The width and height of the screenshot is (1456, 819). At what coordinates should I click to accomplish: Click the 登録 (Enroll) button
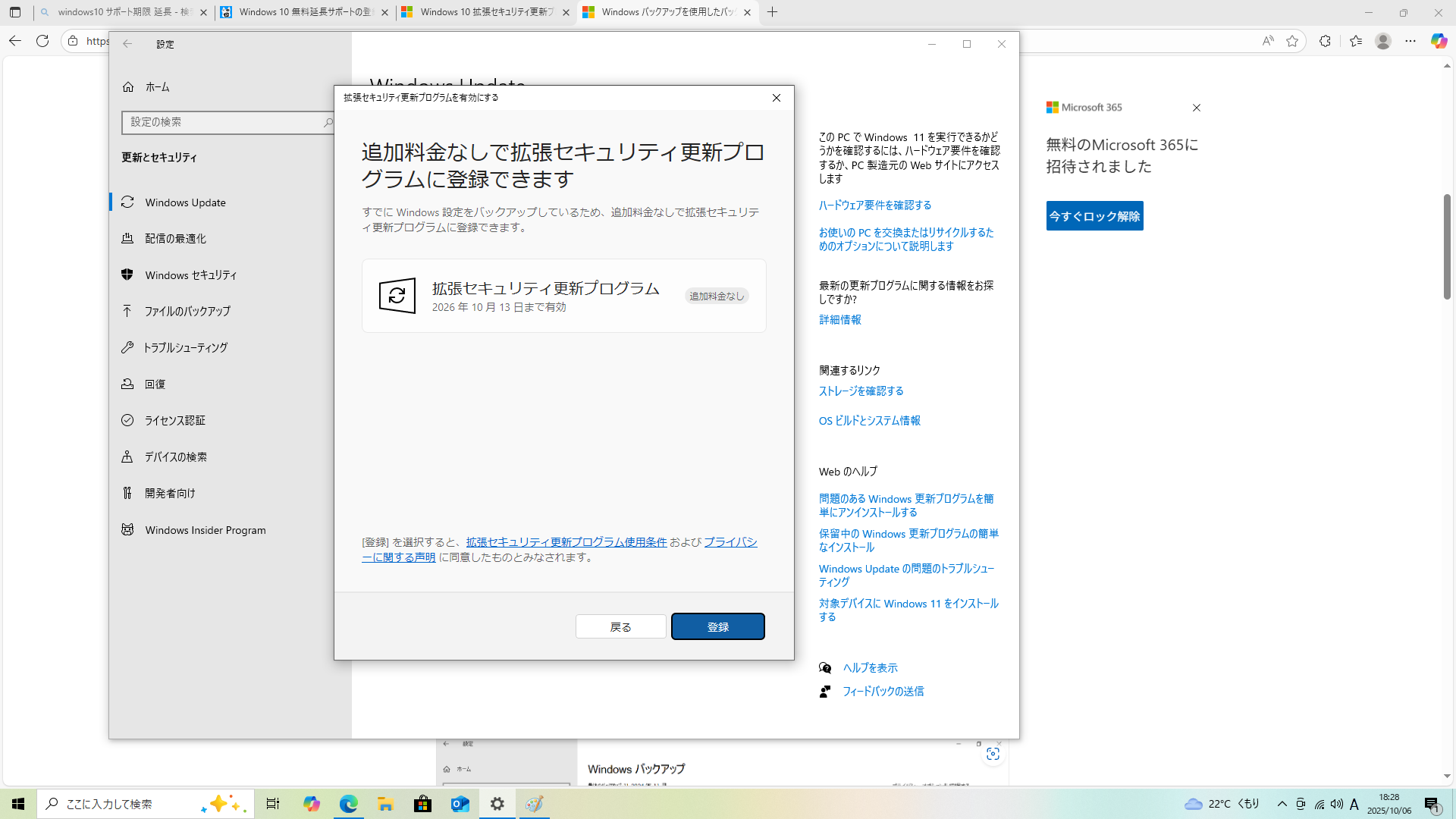(717, 626)
